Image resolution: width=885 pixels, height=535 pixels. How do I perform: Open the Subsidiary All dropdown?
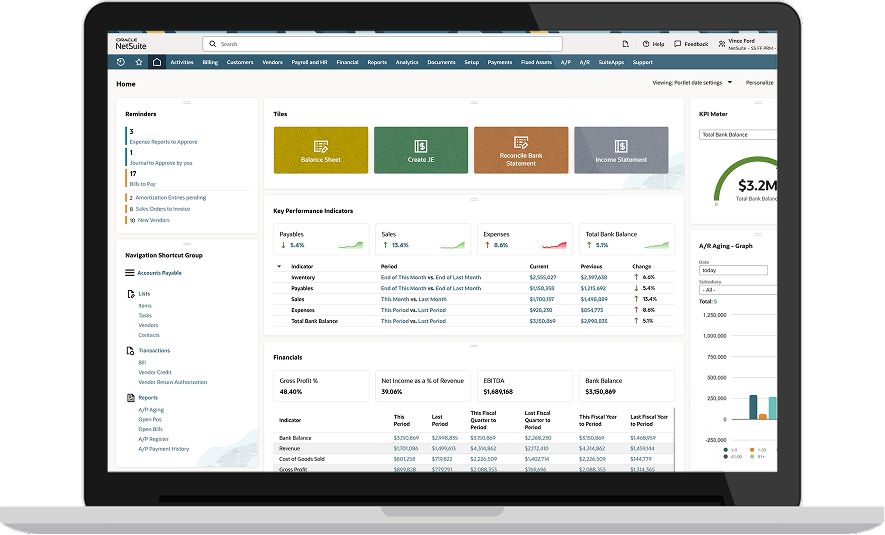coord(733,290)
